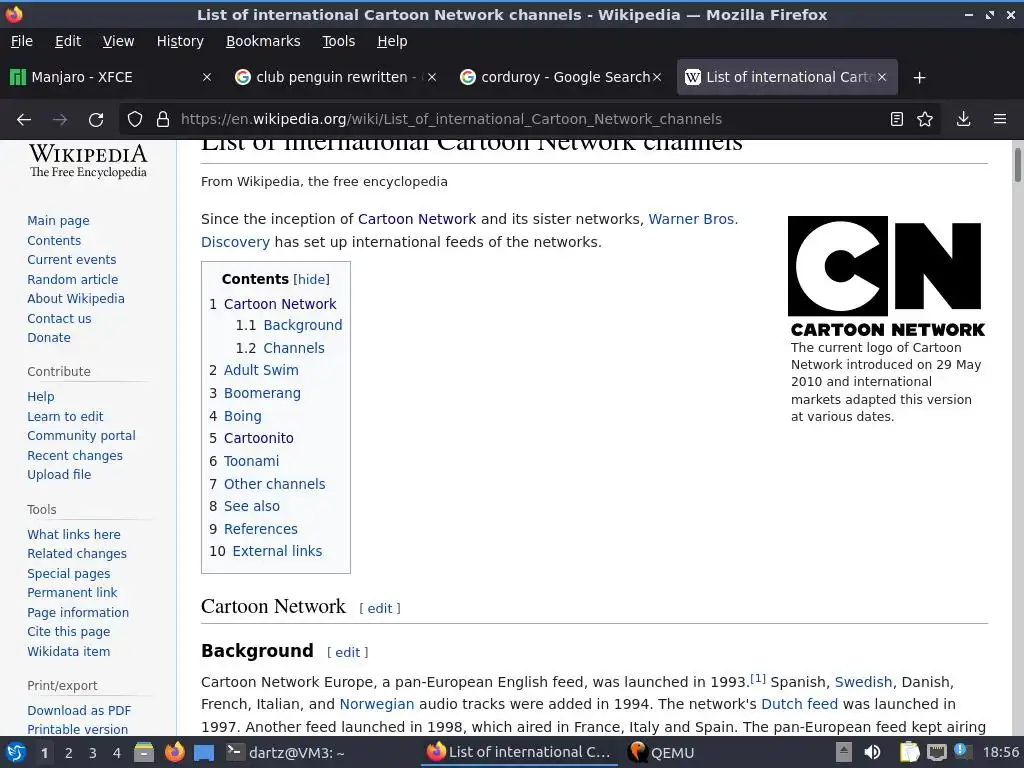Image resolution: width=1024 pixels, height=768 pixels.
Task: Open the Swedish feed link
Action: tap(863, 682)
